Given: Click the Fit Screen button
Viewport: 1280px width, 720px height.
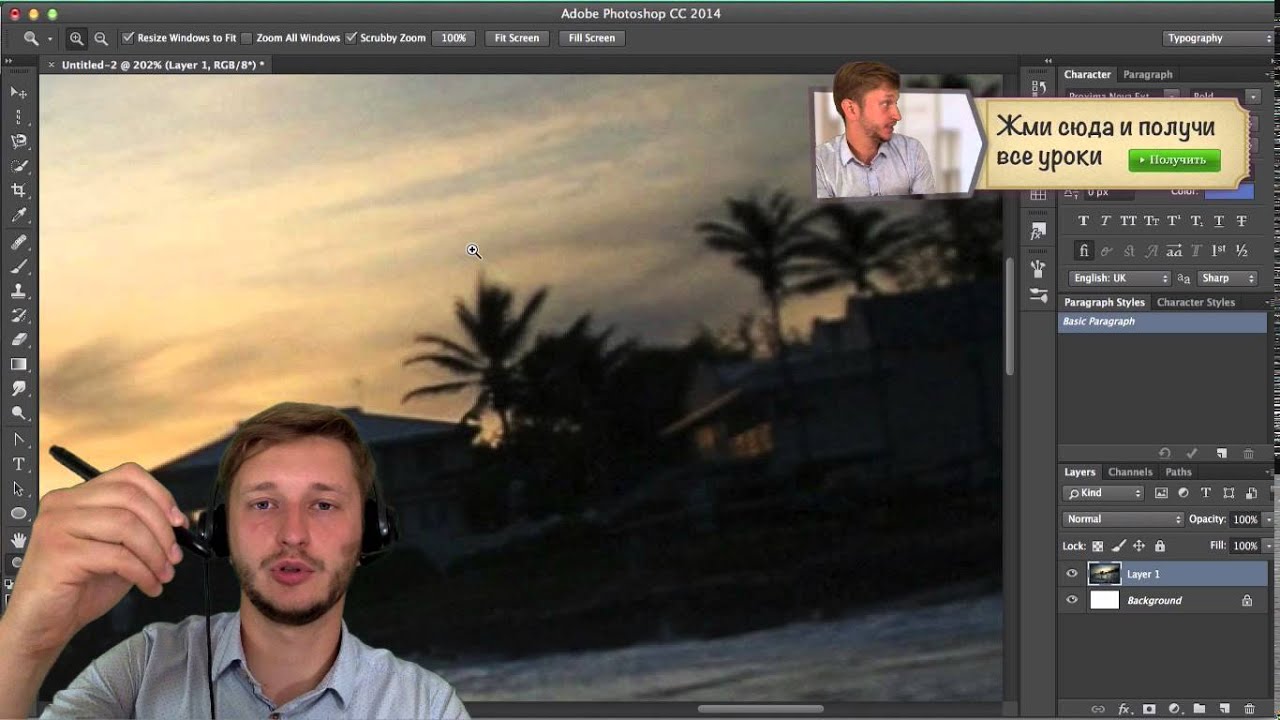Looking at the screenshot, I should [517, 38].
